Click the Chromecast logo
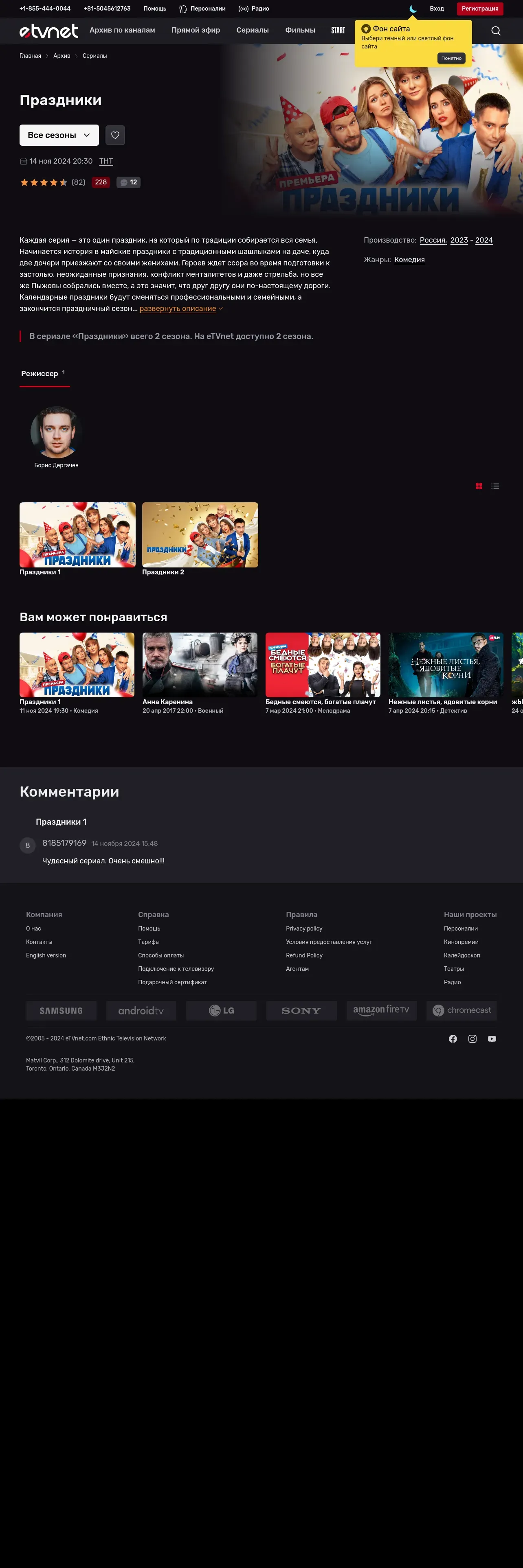The height and width of the screenshot is (1568, 523). [x=461, y=1010]
